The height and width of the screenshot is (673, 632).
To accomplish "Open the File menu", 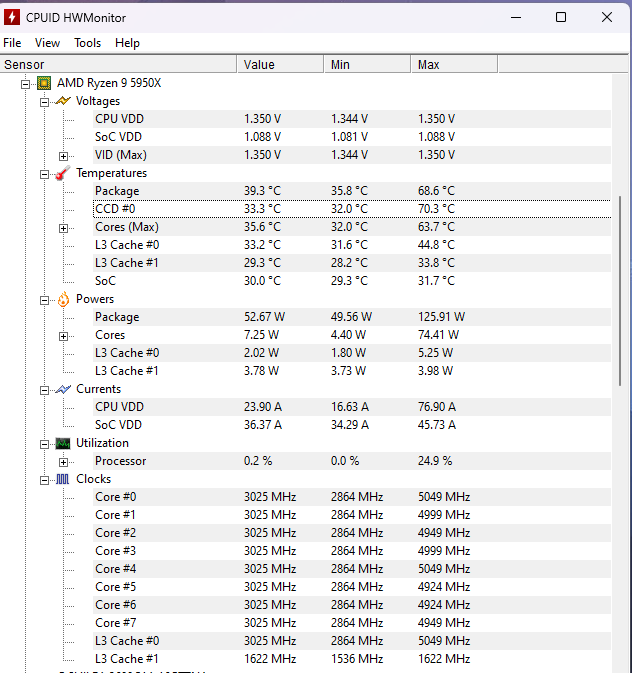I will tap(12, 43).
